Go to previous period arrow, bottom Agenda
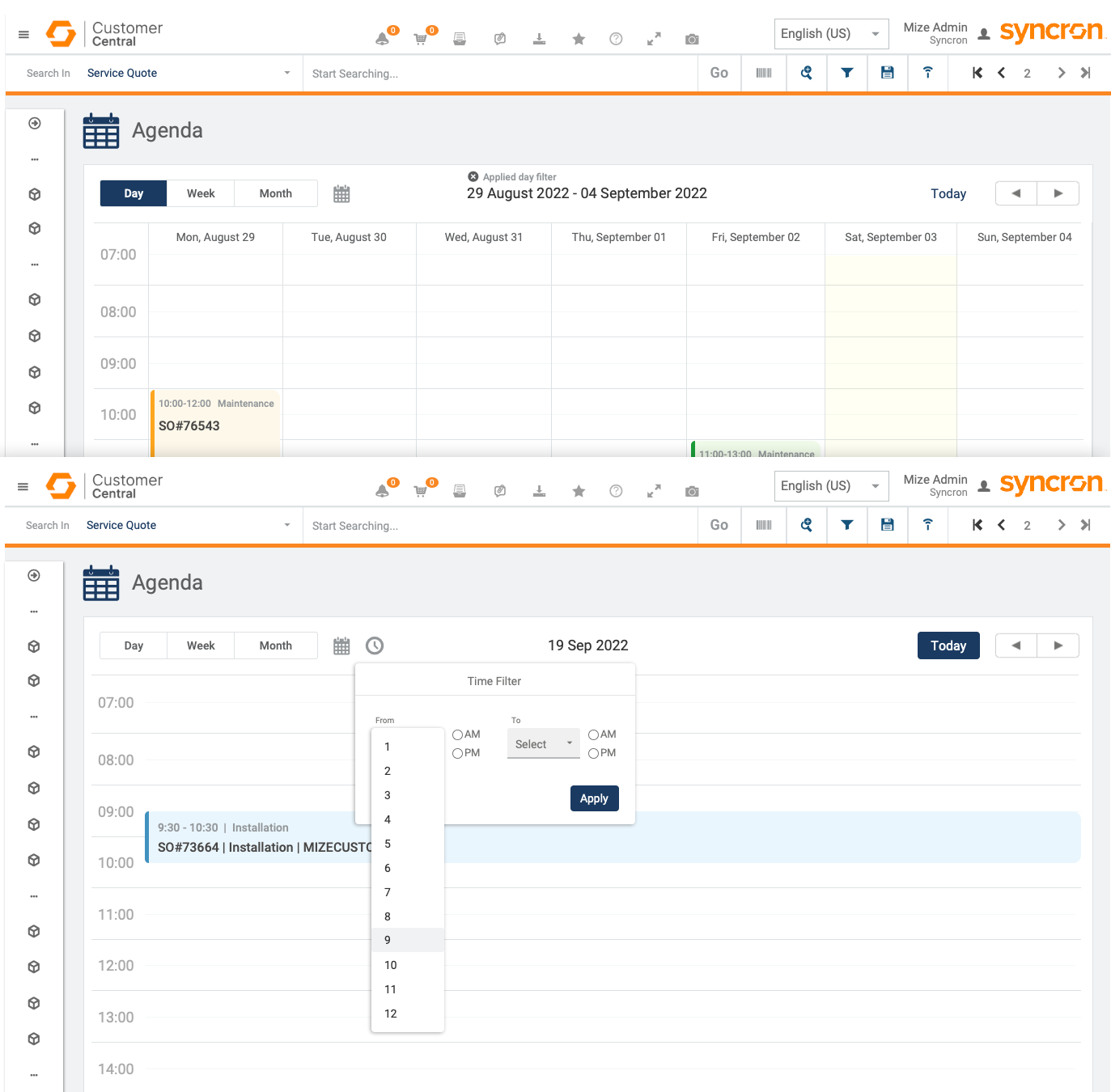This screenshot has width=1111, height=1092. point(1016,645)
